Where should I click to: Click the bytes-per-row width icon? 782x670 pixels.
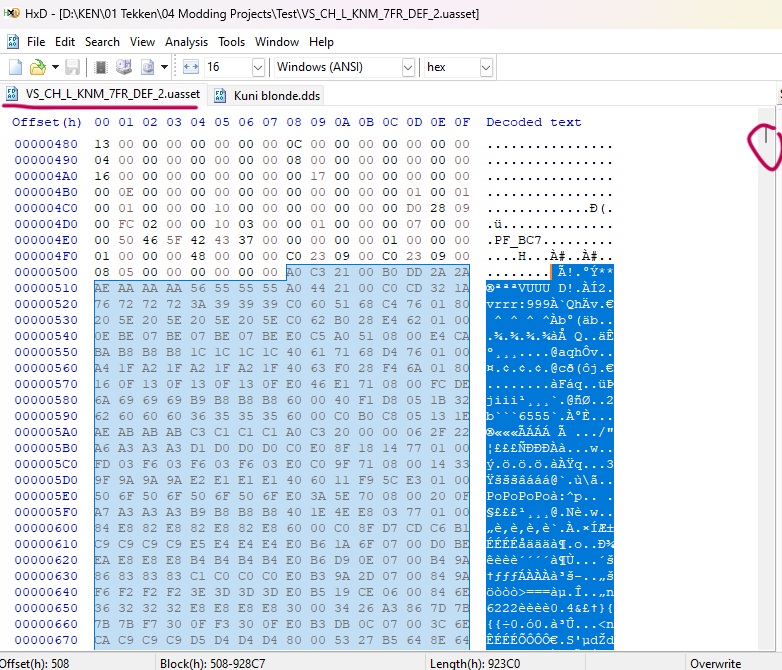click(x=191, y=67)
